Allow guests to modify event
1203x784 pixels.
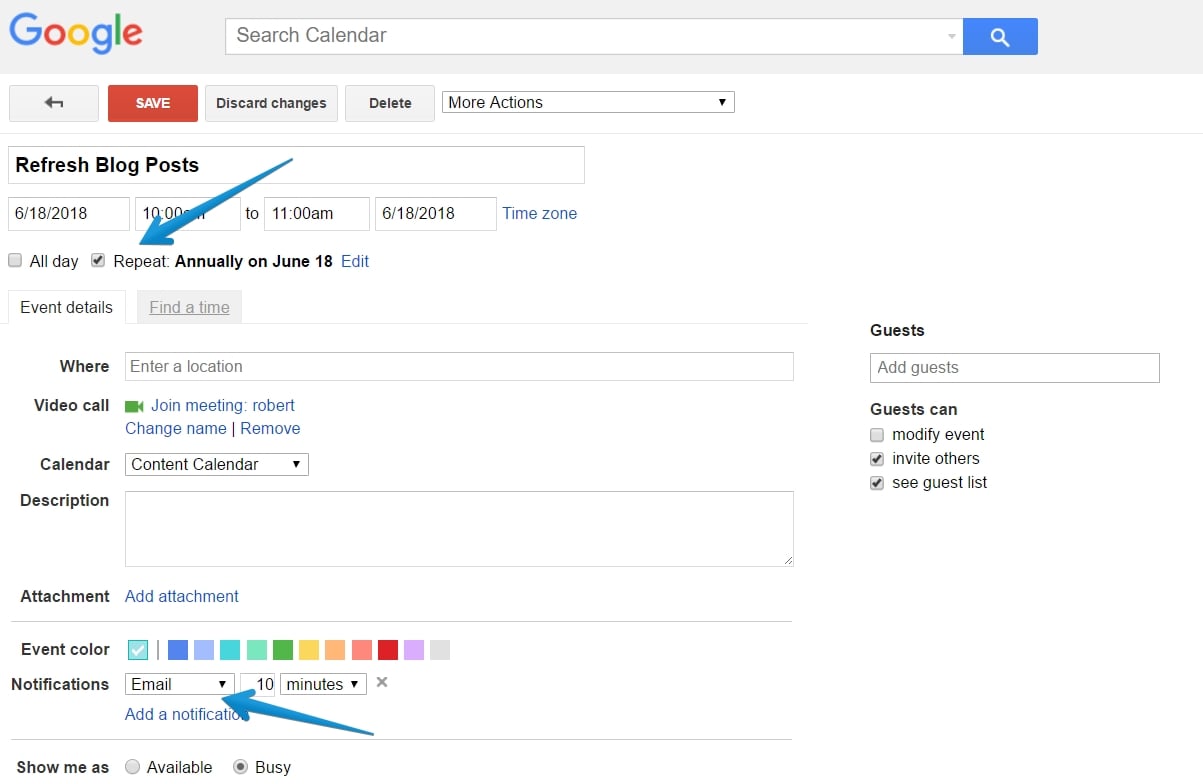click(x=877, y=435)
